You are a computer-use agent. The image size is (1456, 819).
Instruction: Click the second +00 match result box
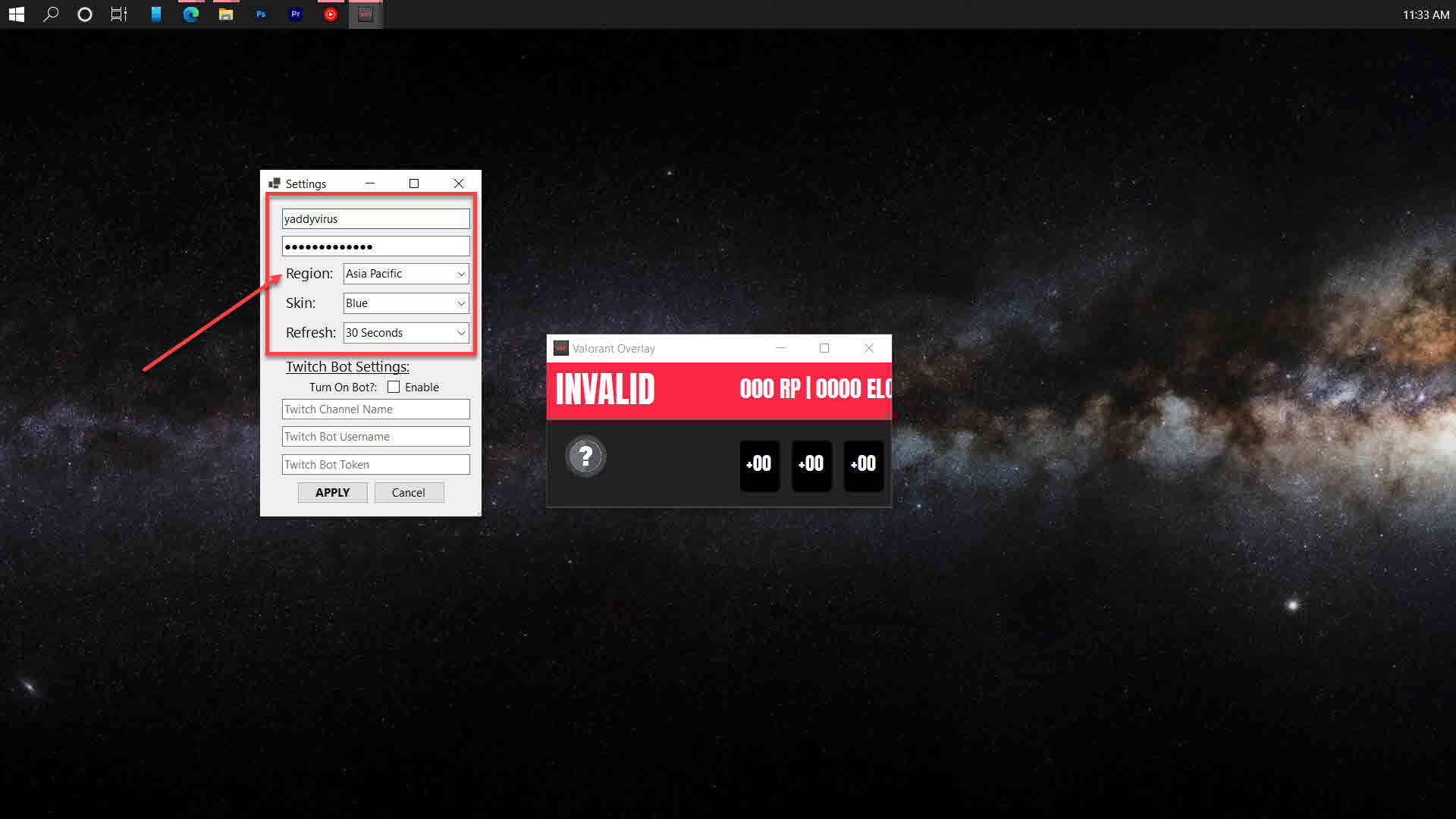(811, 465)
